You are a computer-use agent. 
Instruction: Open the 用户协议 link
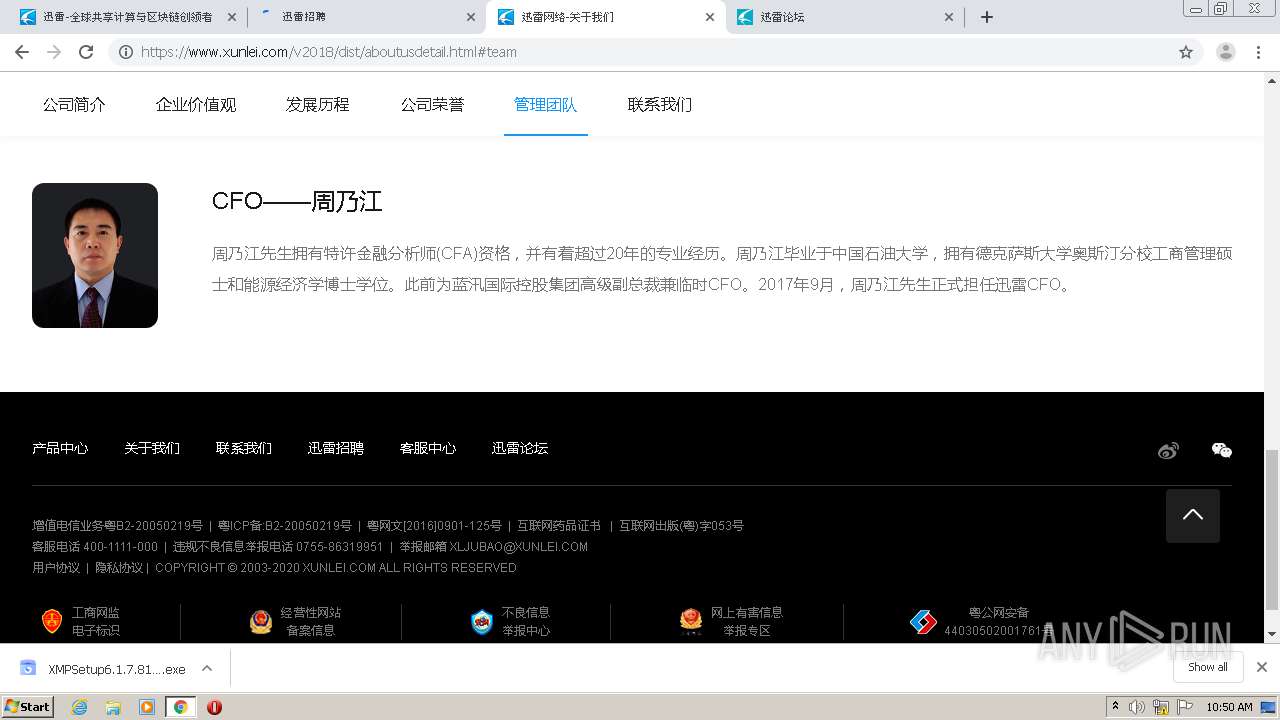56,567
